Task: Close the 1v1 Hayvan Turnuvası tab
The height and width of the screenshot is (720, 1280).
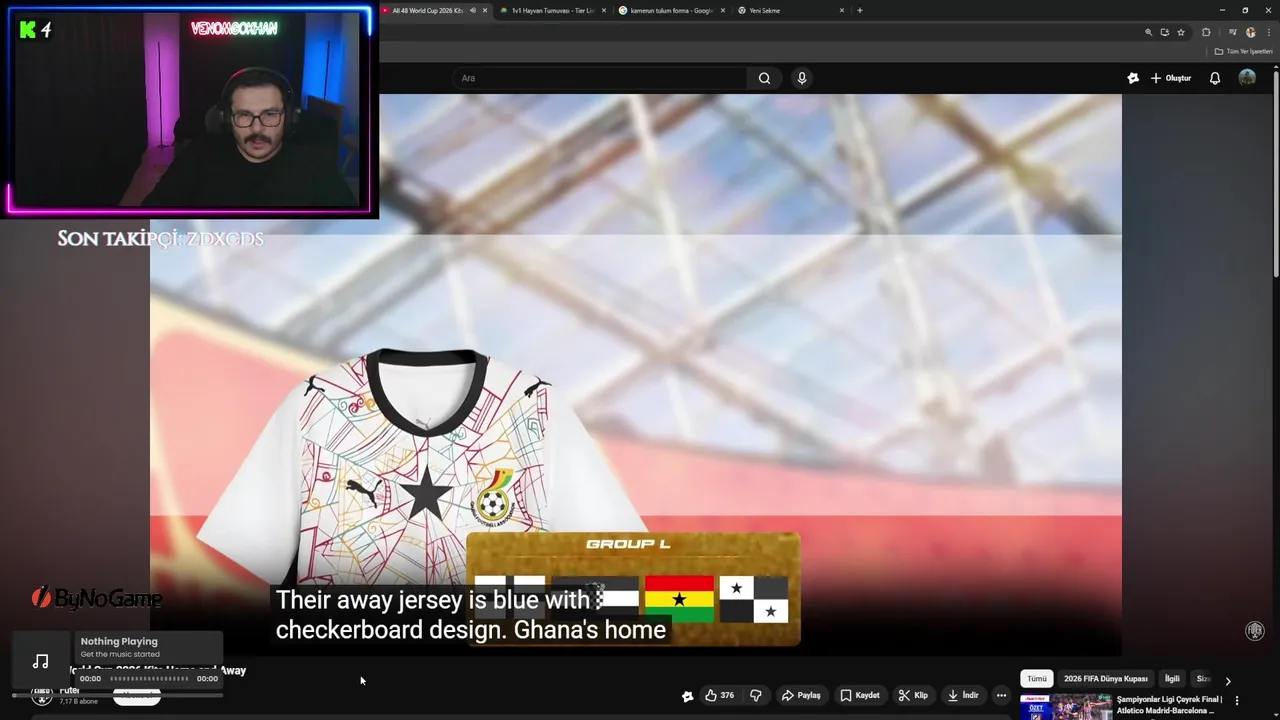Action: 604,10
